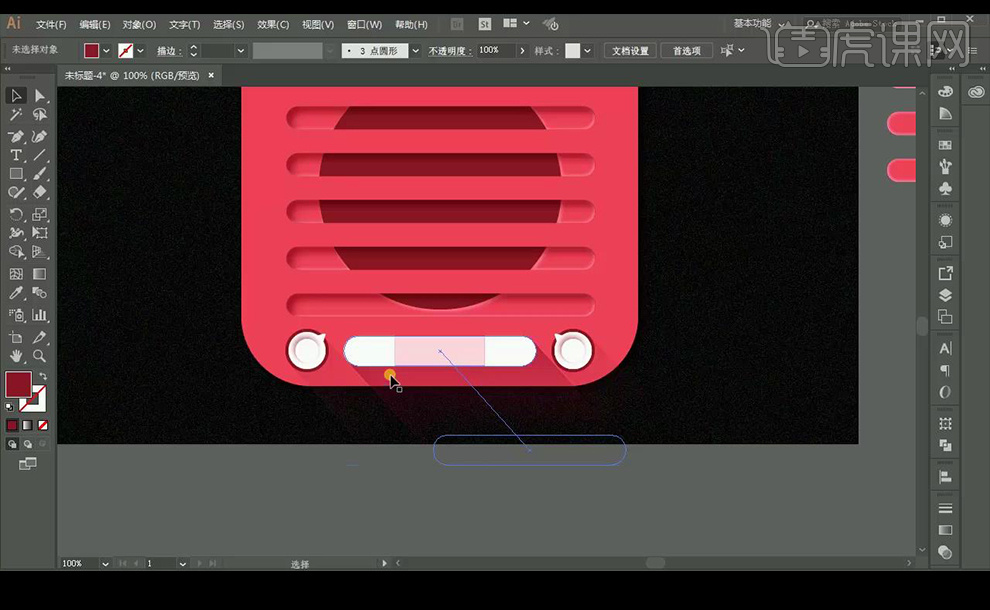Select the Selection tool arrow
Image resolution: width=990 pixels, height=610 pixels.
coord(16,96)
